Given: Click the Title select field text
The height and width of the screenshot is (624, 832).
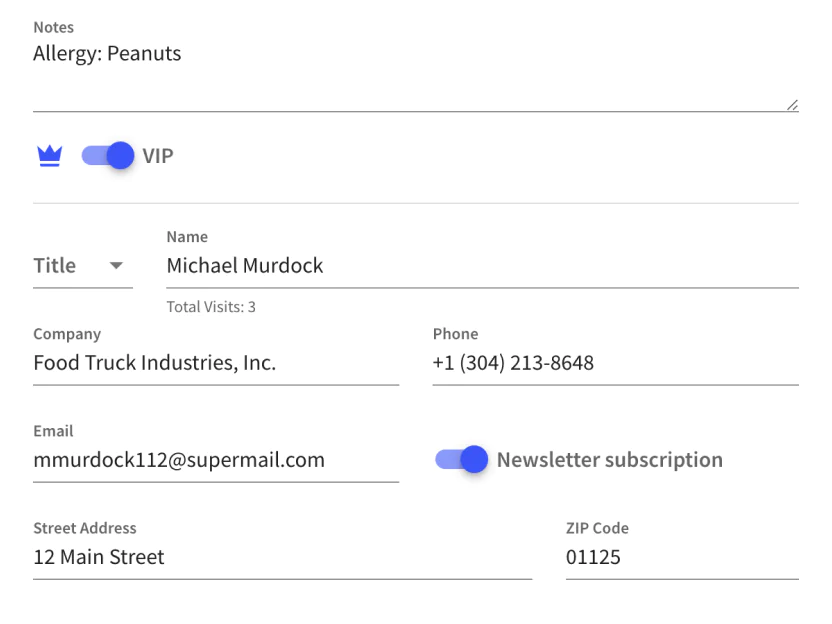Looking at the screenshot, I should (x=56, y=266).
